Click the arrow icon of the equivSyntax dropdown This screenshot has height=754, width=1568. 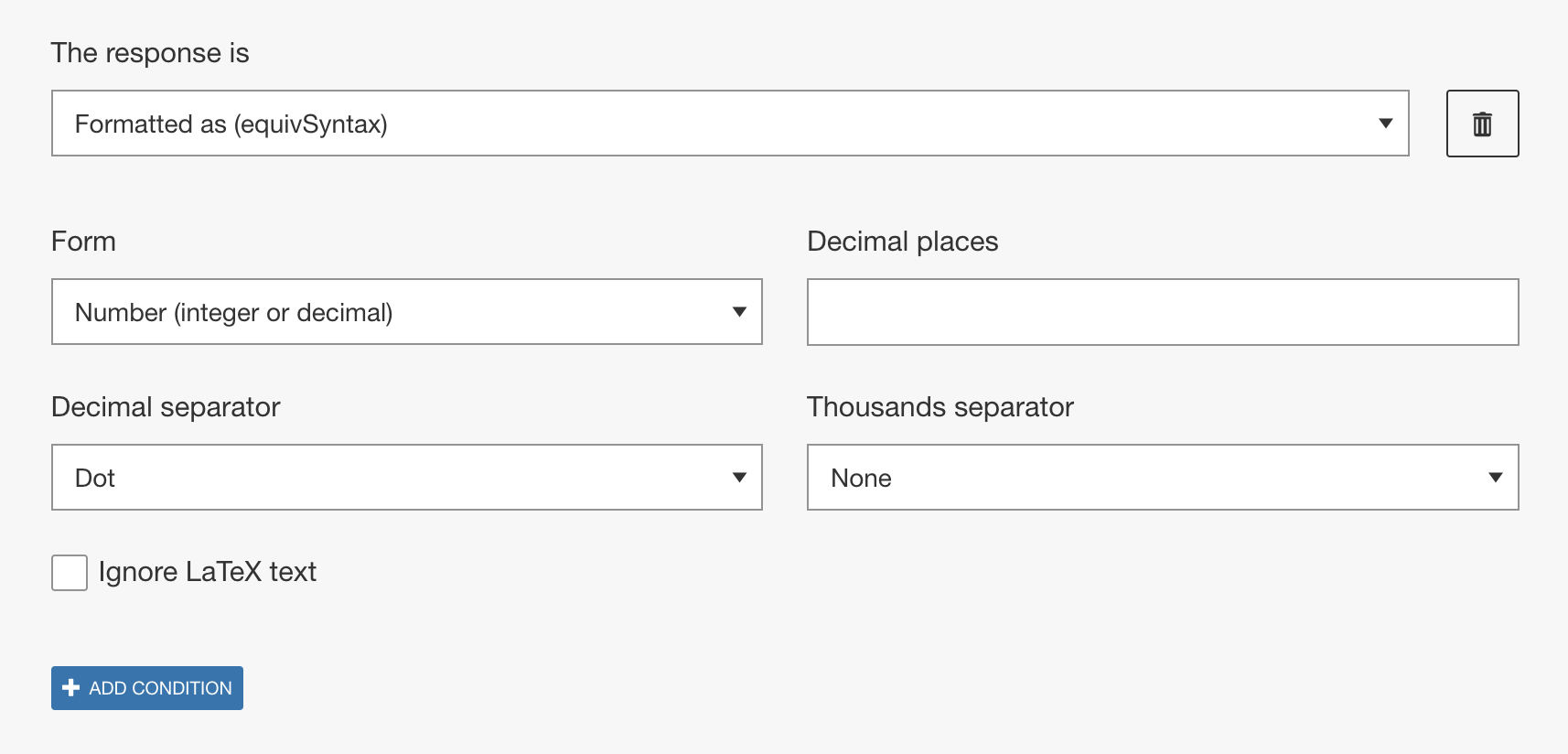[x=1385, y=124]
